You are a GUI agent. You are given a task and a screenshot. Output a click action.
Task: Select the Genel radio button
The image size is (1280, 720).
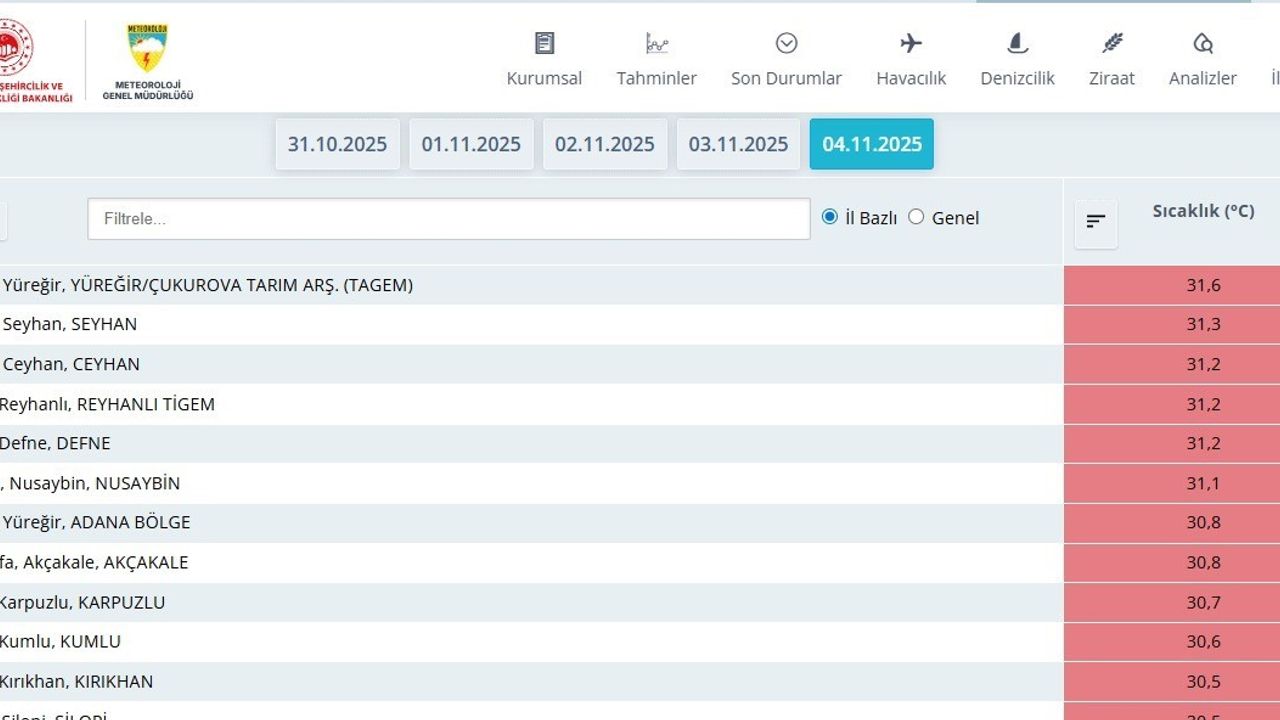pos(916,217)
